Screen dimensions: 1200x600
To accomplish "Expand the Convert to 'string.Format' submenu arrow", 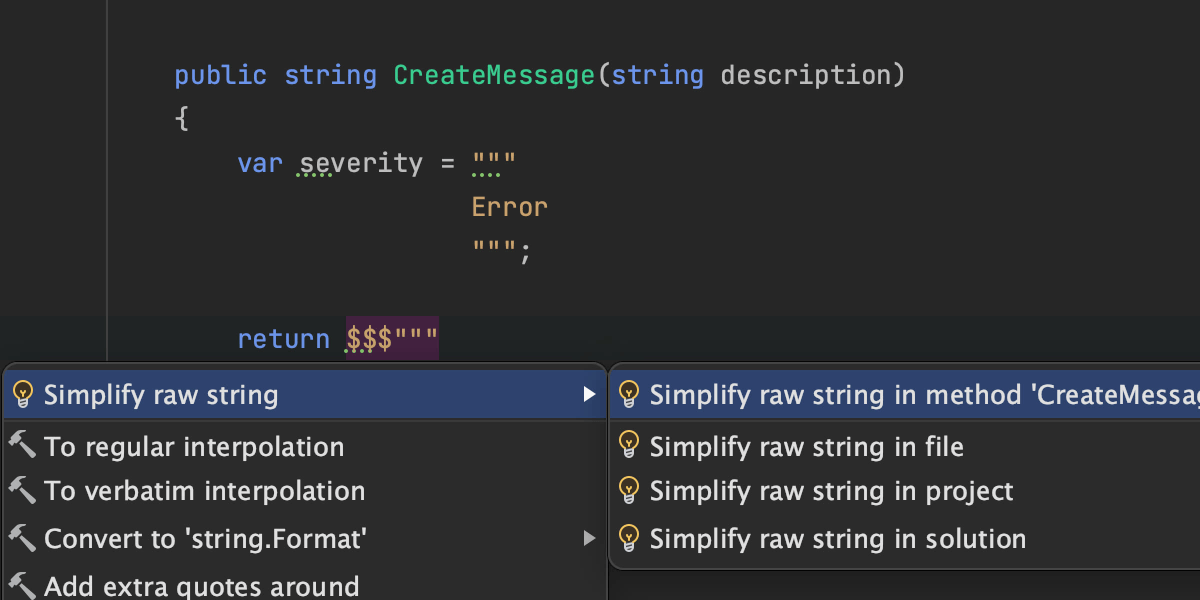I will 590,540.
